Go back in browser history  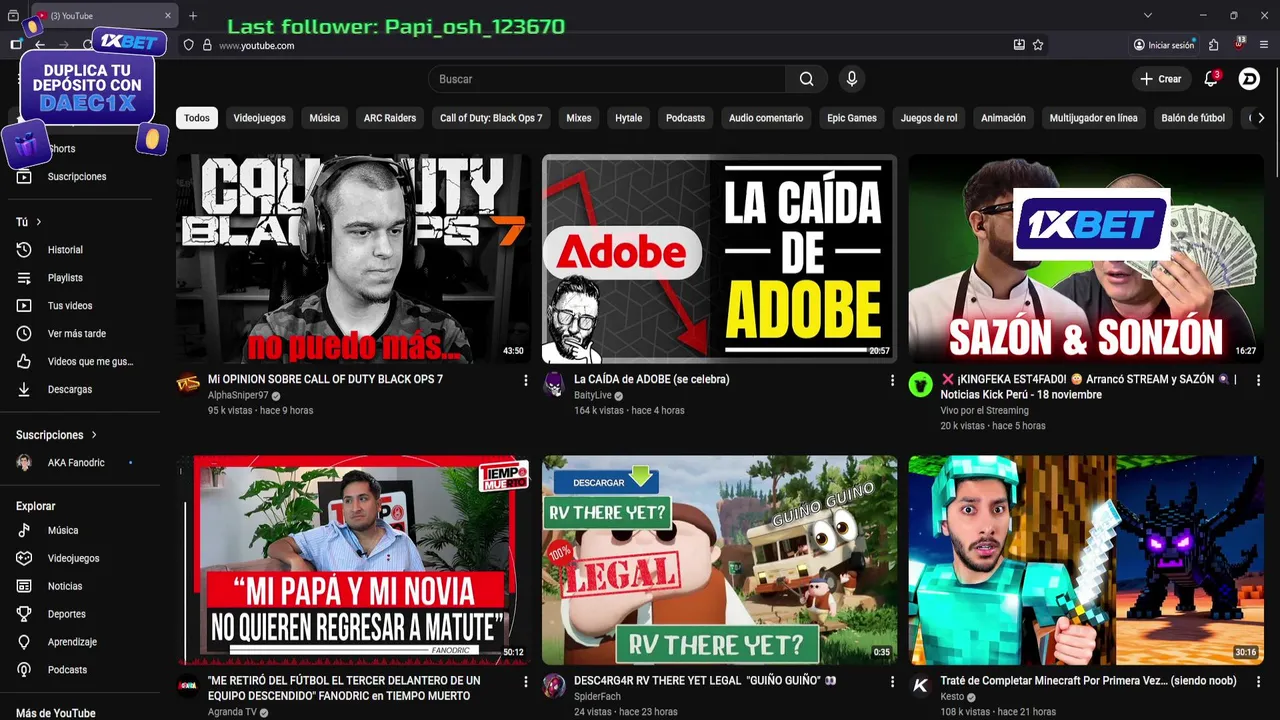[40, 45]
